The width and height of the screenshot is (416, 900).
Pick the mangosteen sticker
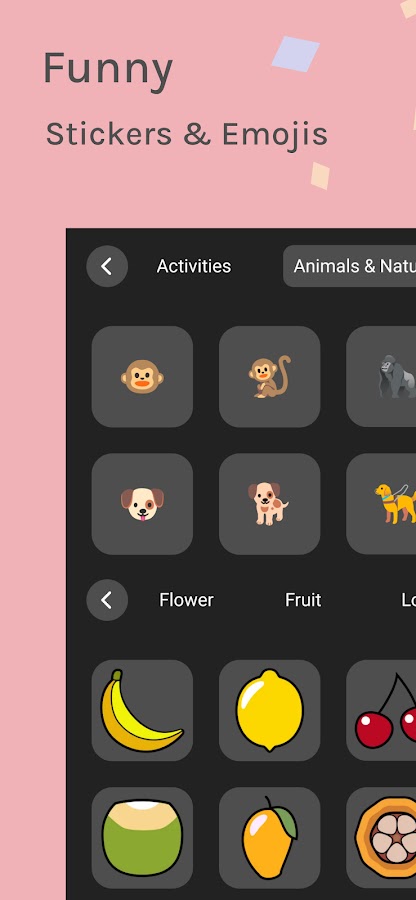(382, 838)
